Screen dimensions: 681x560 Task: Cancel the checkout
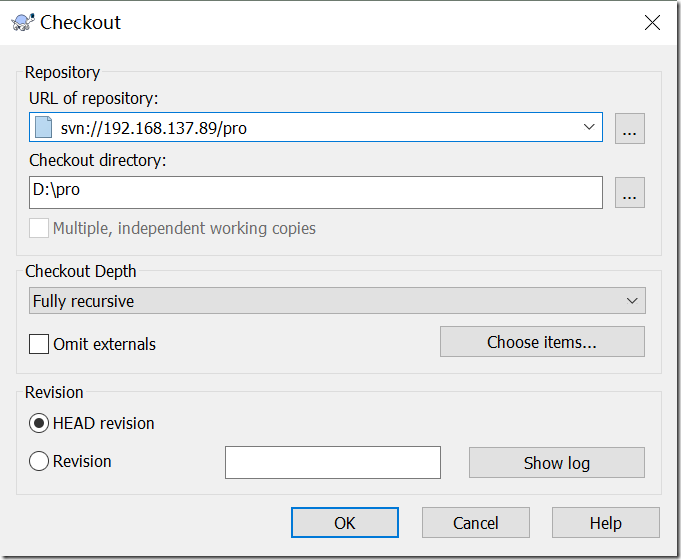(x=476, y=523)
